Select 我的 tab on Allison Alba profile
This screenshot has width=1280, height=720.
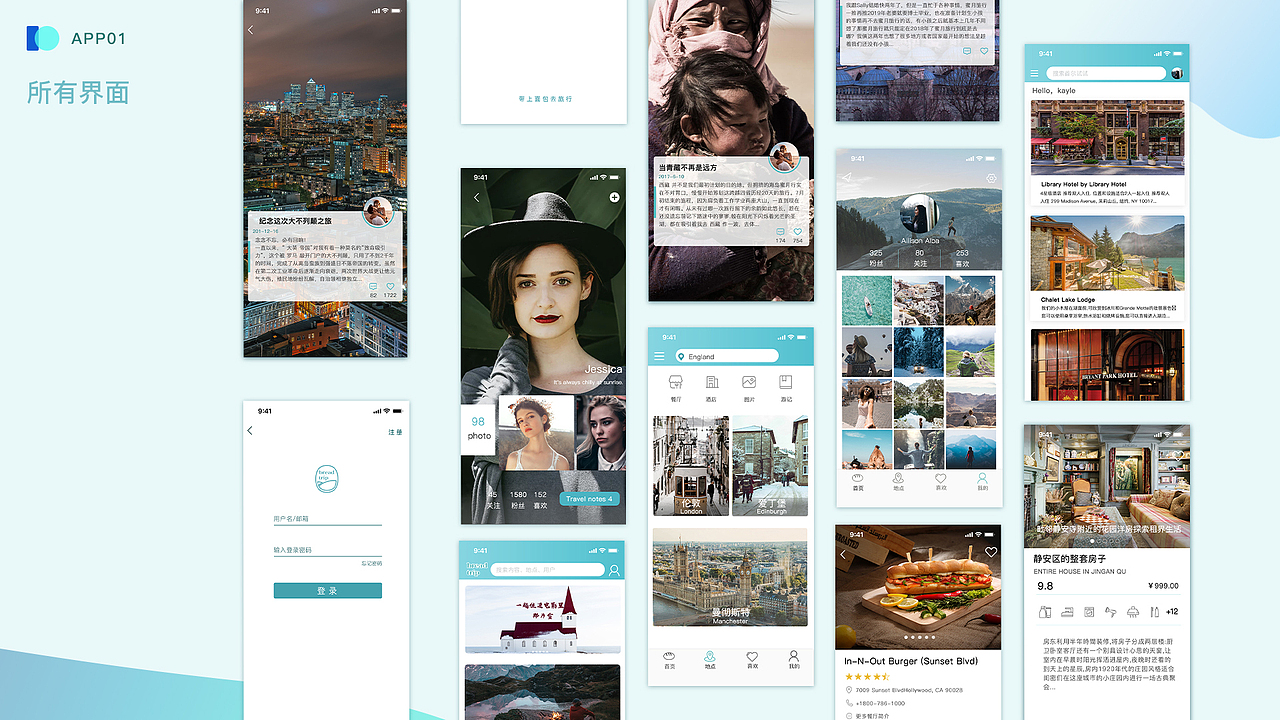click(983, 482)
